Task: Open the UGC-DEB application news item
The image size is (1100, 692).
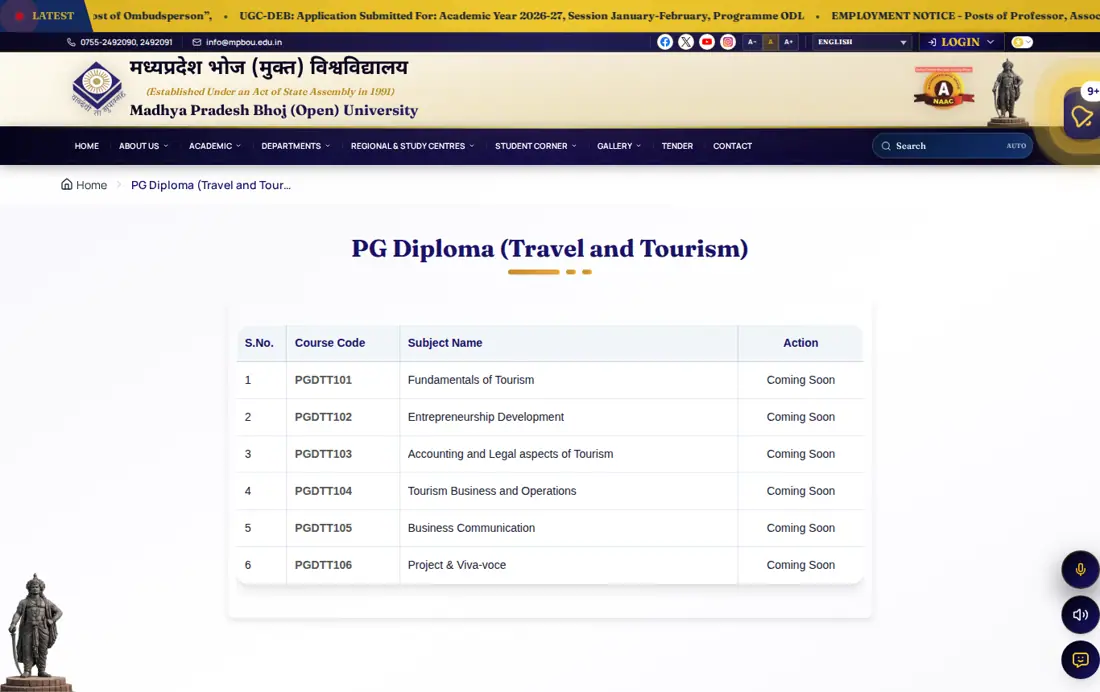Action: tap(521, 15)
